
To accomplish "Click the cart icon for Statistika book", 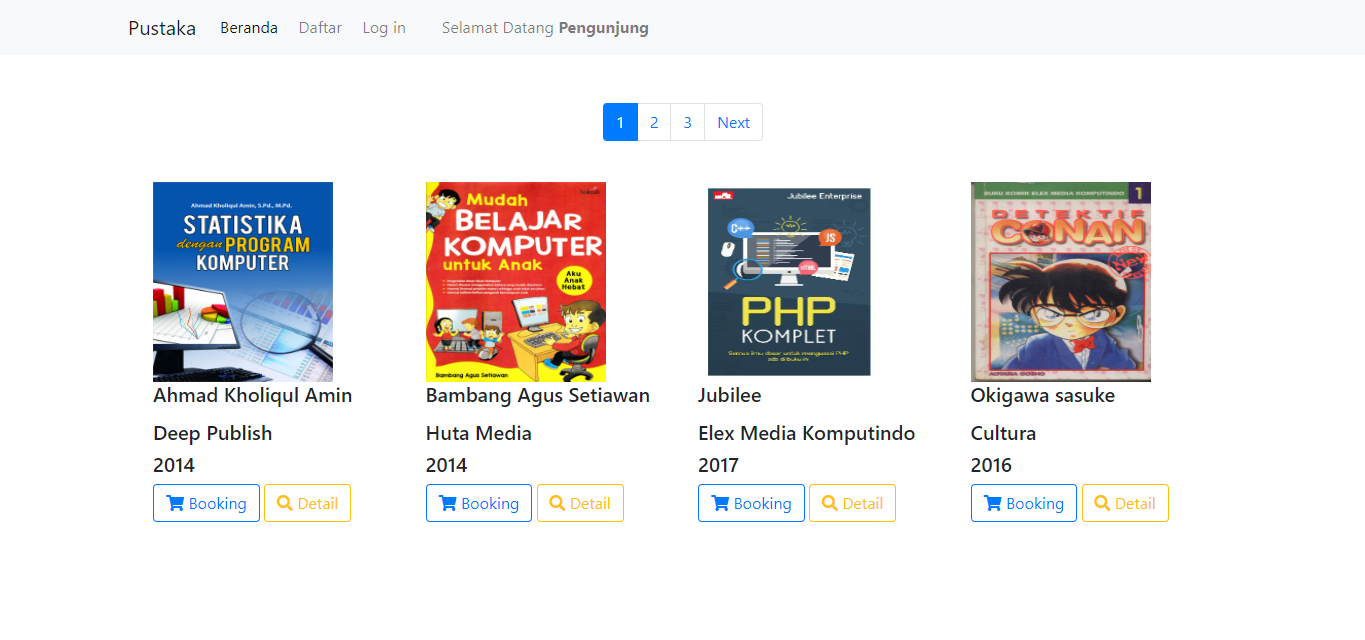I will coord(175,504).
